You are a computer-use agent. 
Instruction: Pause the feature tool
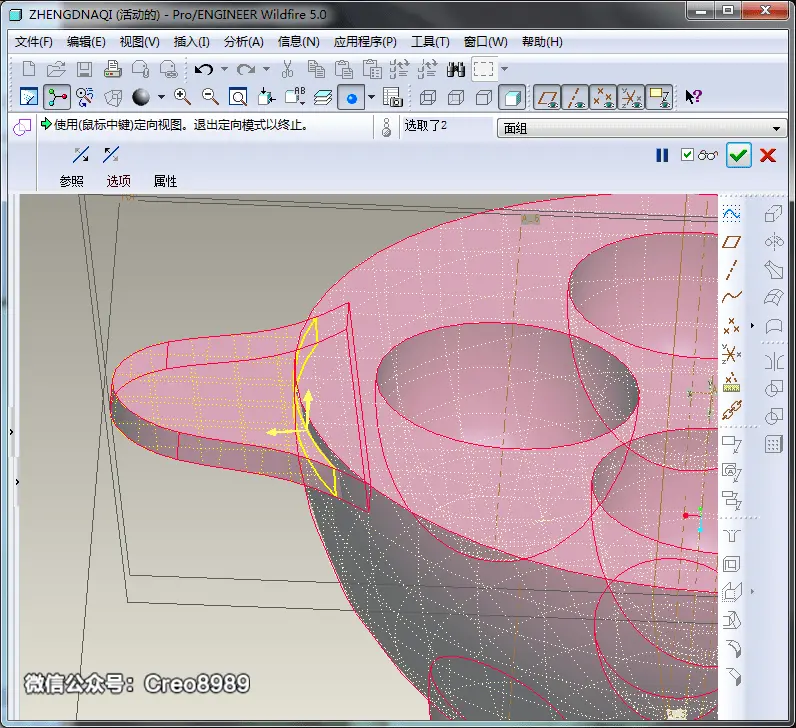click(x=662, y=155)
